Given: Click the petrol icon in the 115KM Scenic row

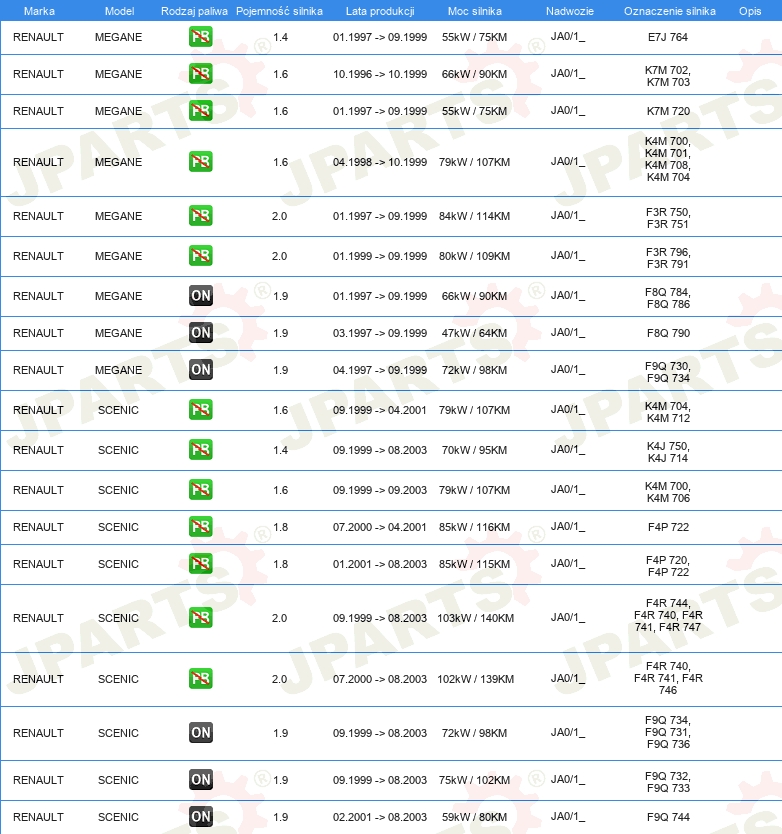Looking at the screenshot, I should tap(201, 563).
